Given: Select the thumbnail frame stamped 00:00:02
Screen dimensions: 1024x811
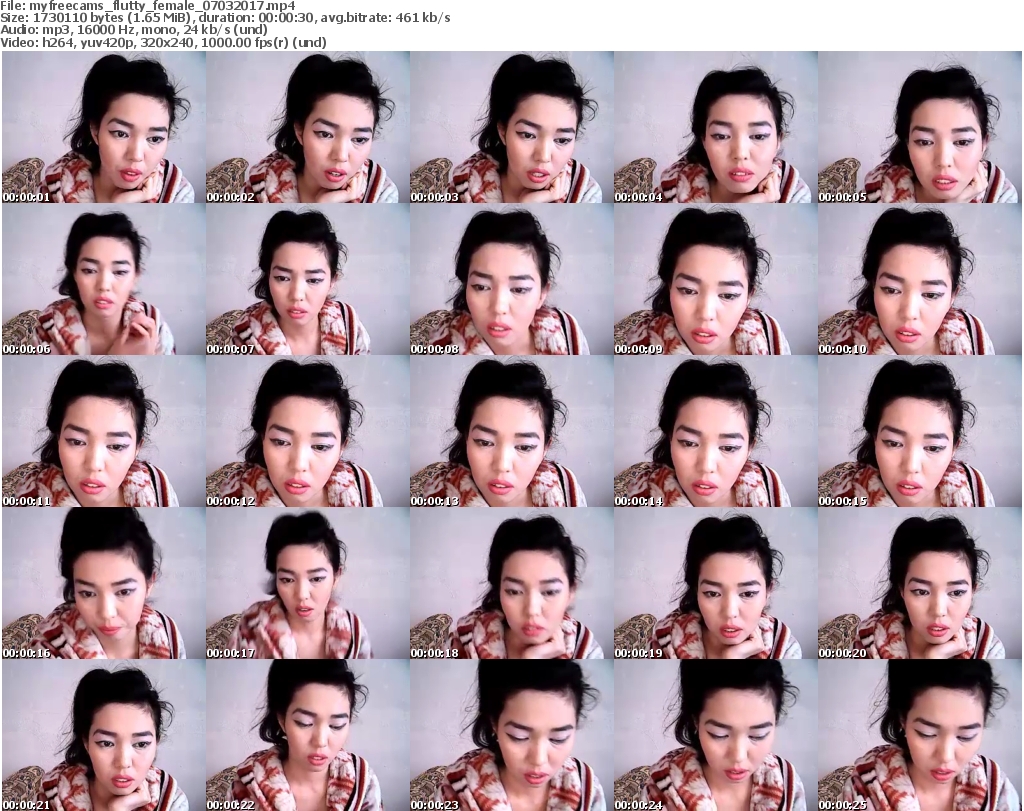Looking at the screenshot, I should click(x=308, y=127).
